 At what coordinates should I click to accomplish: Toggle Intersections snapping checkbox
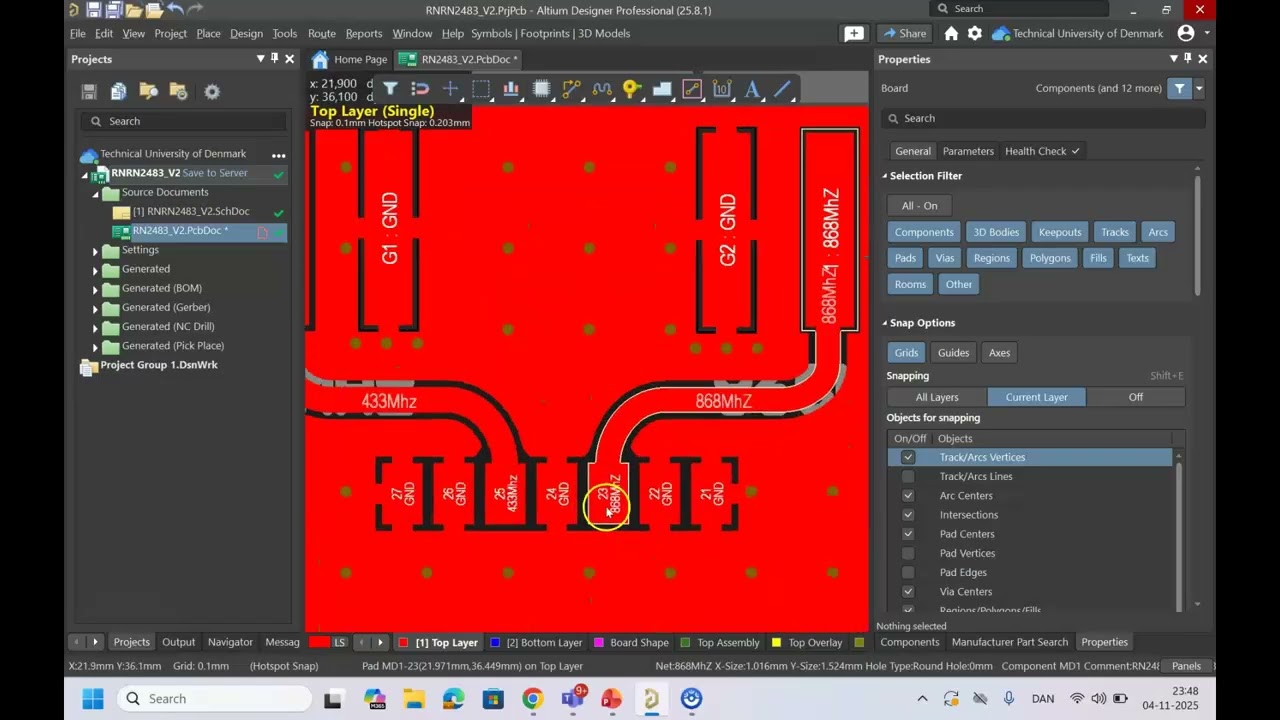pos(908,515)
